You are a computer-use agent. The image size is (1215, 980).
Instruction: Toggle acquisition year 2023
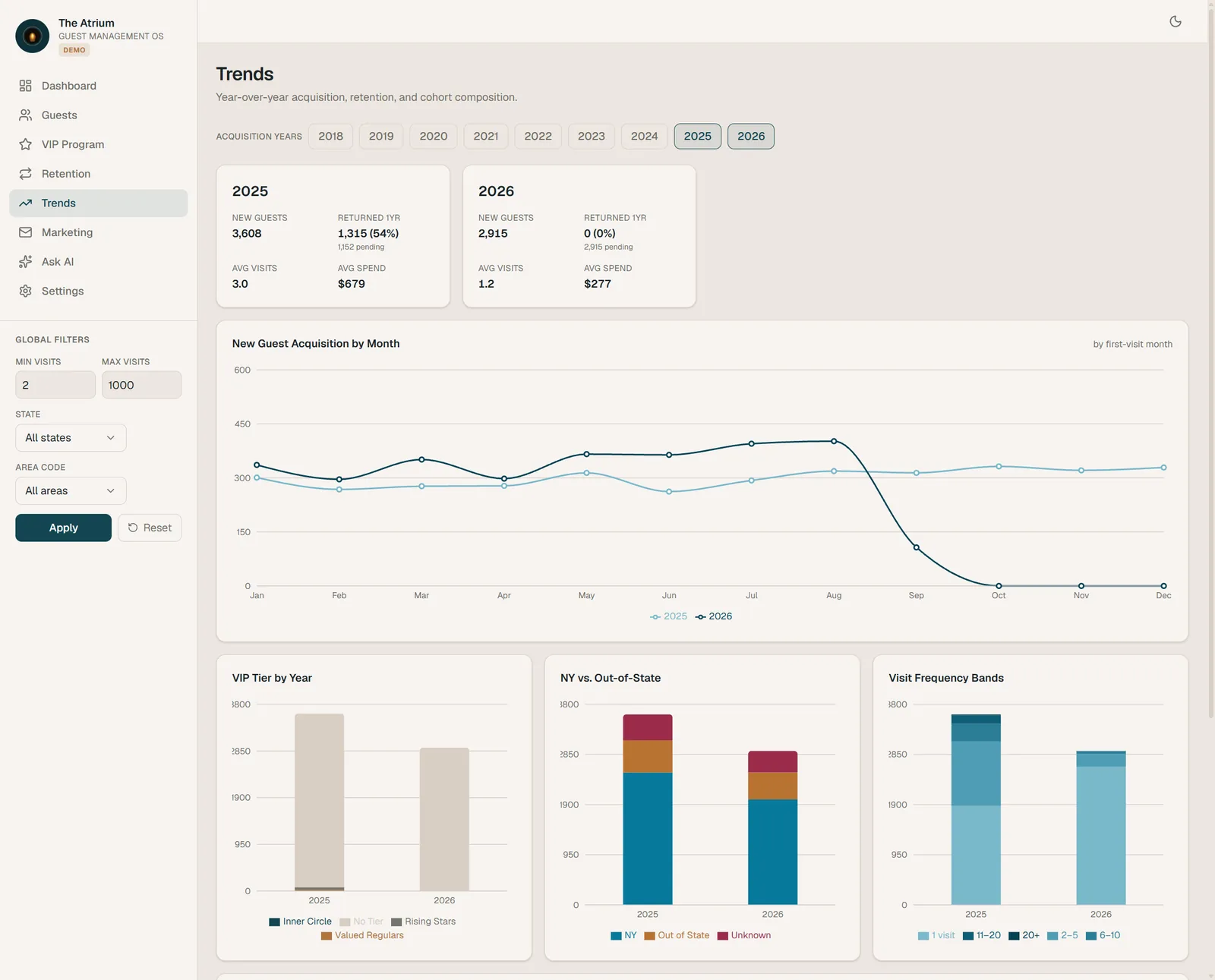592,137
